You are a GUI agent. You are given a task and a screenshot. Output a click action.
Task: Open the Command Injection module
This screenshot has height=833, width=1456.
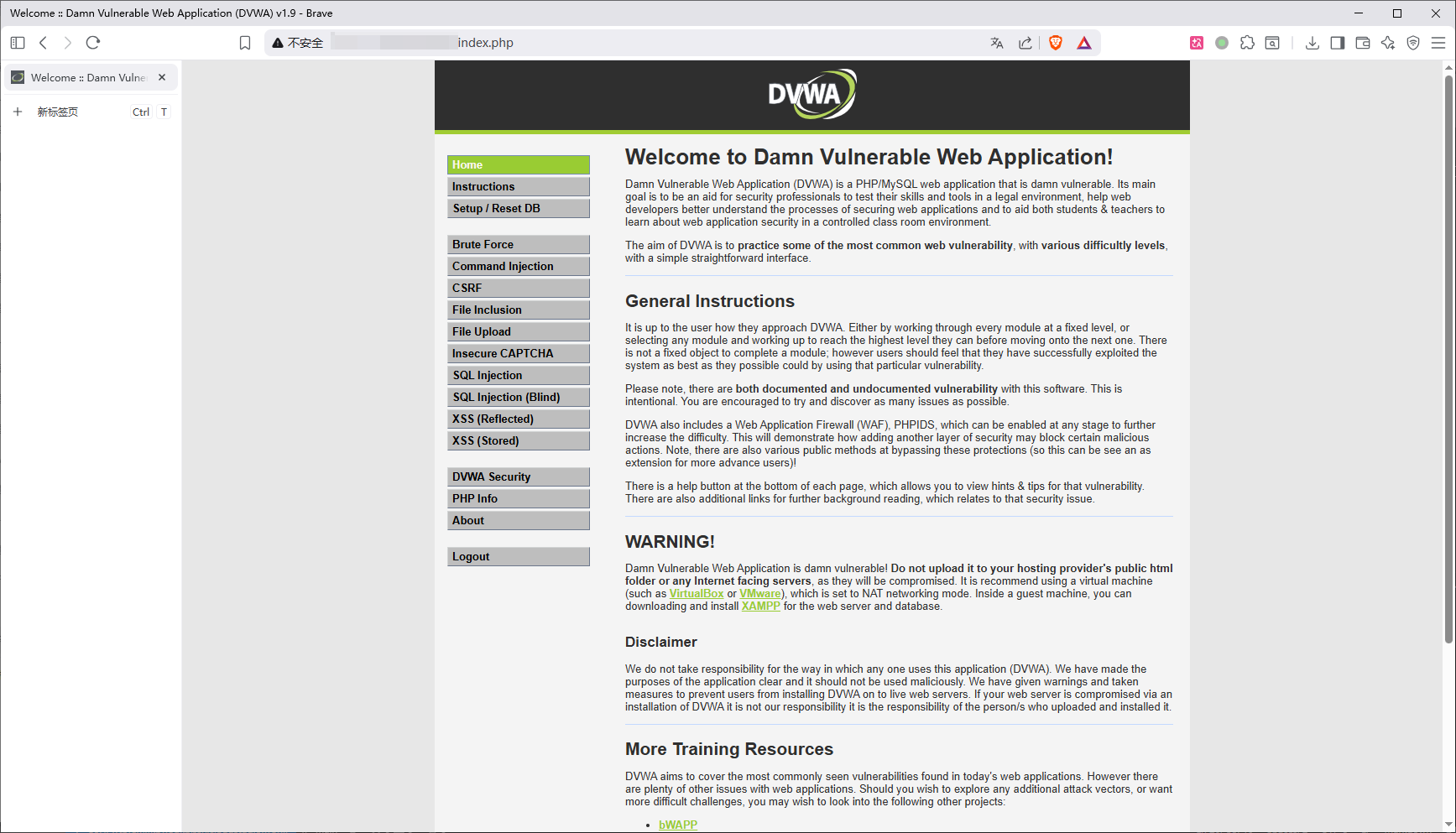(x=519, y=266)
